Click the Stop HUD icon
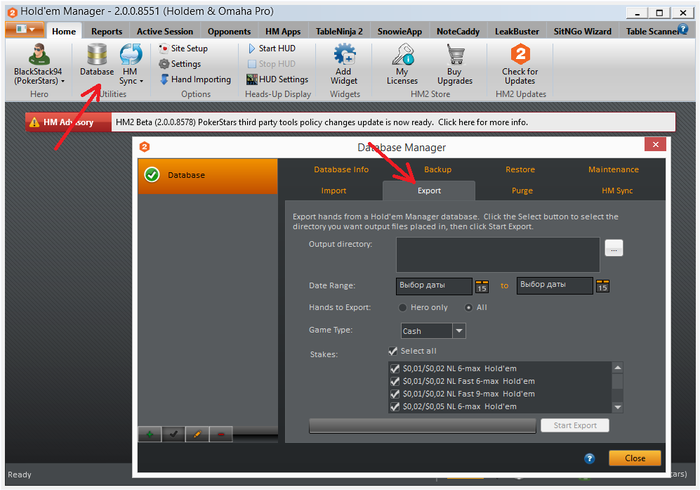The image size is (700, 490). (252, 64)
